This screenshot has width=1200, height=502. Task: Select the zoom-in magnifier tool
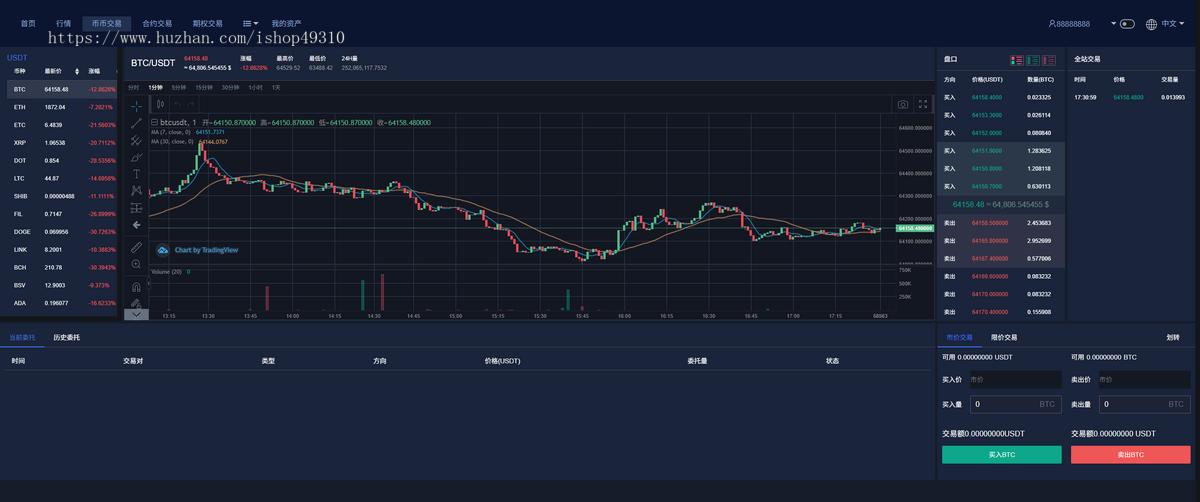coord(136,264)
